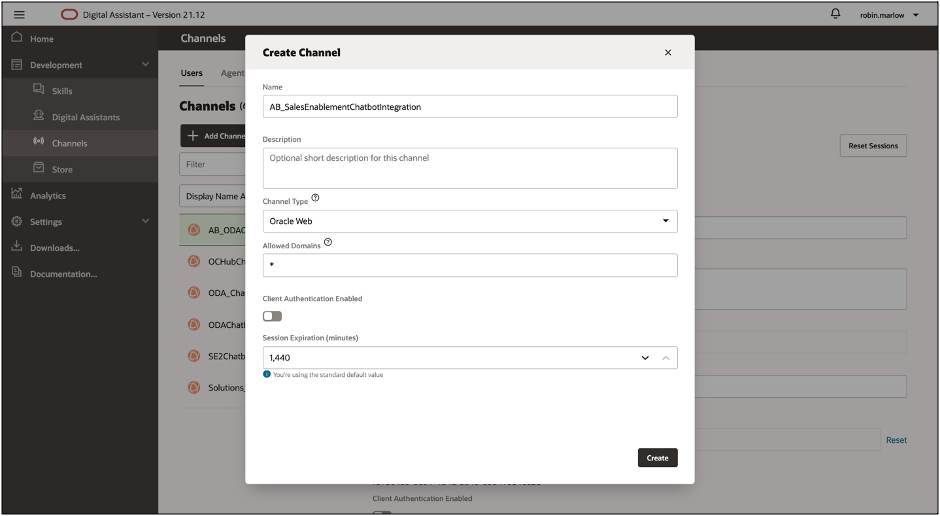Select the ODA_Cha channel row
The image size is (940, 516).
click(212, 292)
